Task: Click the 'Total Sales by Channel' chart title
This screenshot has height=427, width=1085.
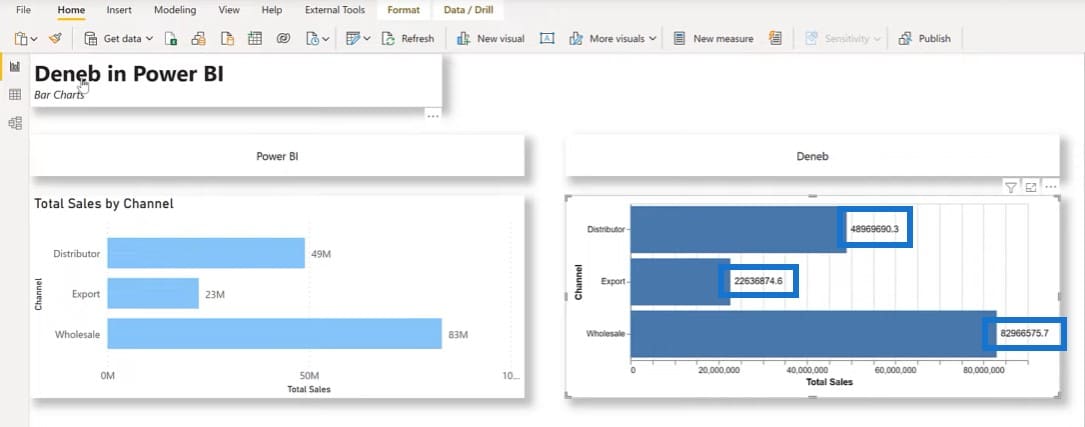Action: tap(104, 203)
